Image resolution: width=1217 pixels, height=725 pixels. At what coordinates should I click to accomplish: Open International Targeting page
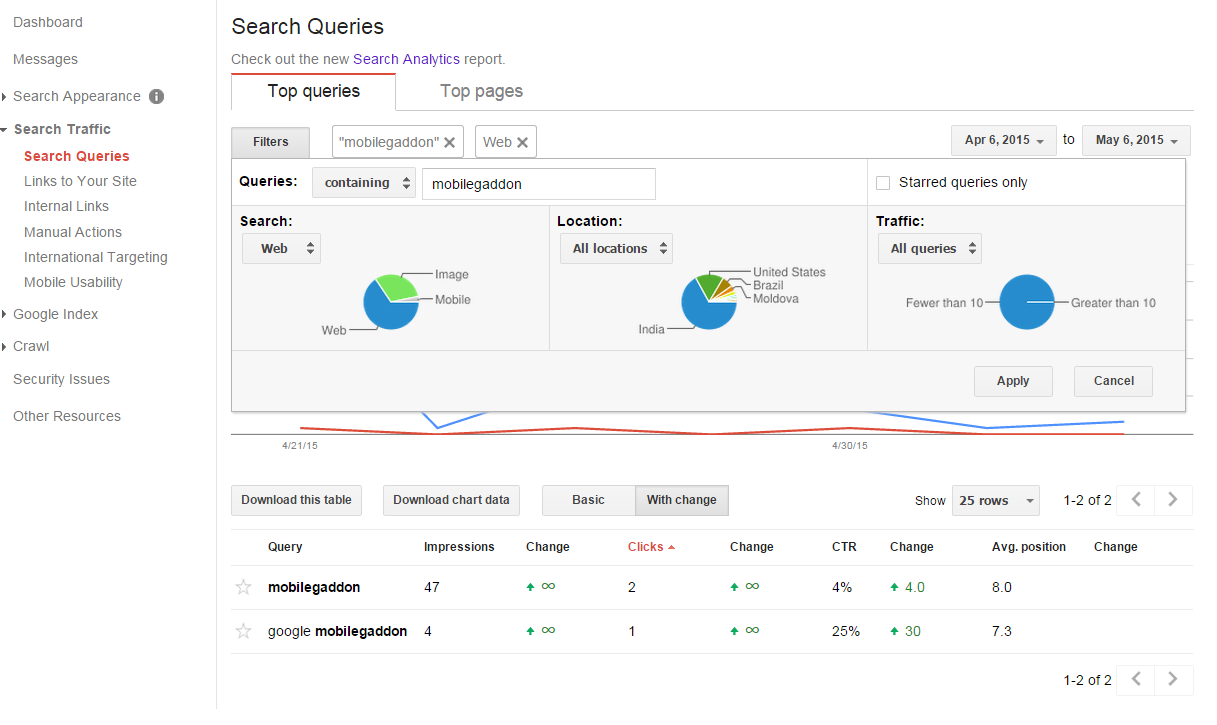(96, 257)
